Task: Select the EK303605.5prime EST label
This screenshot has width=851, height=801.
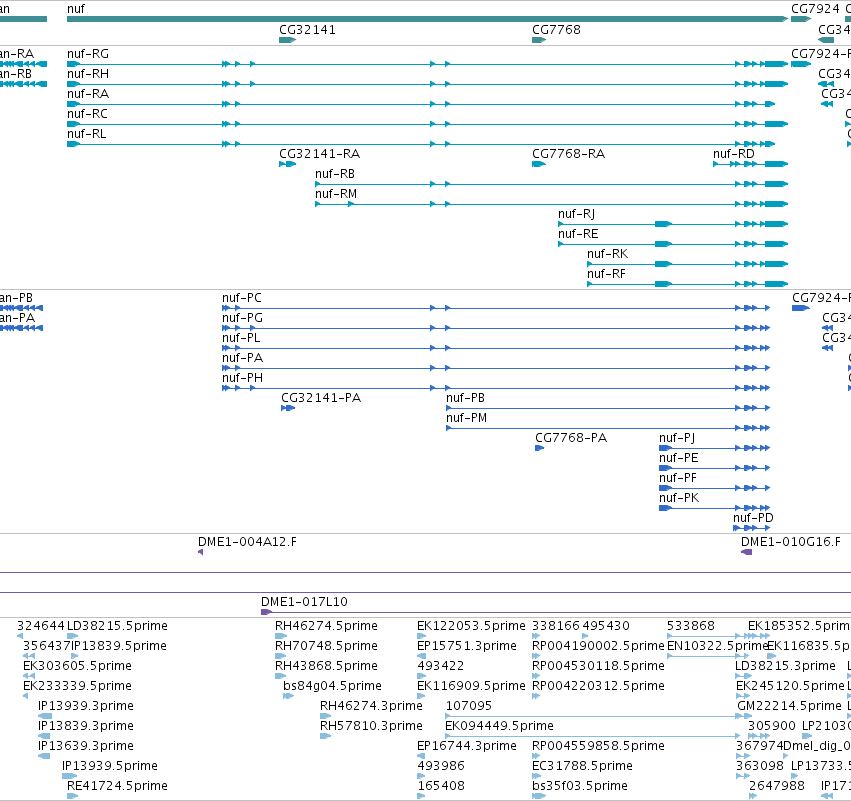Action: click(77, 666)
